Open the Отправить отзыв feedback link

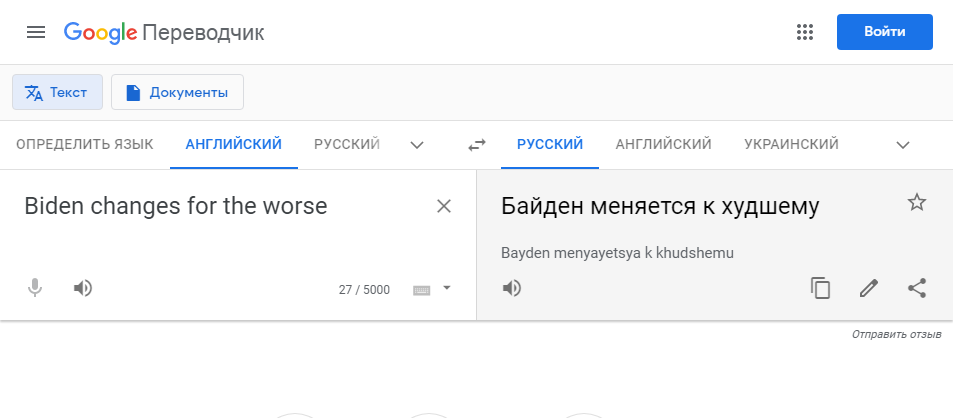(x=896, y=335)
